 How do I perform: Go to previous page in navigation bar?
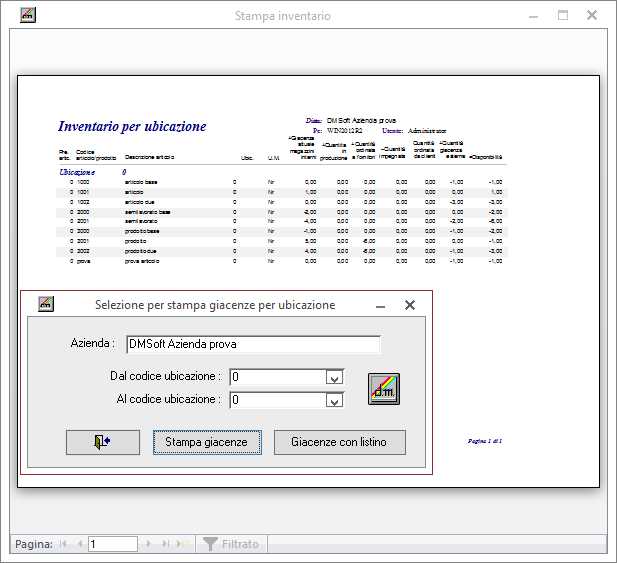tap(80, 544)
